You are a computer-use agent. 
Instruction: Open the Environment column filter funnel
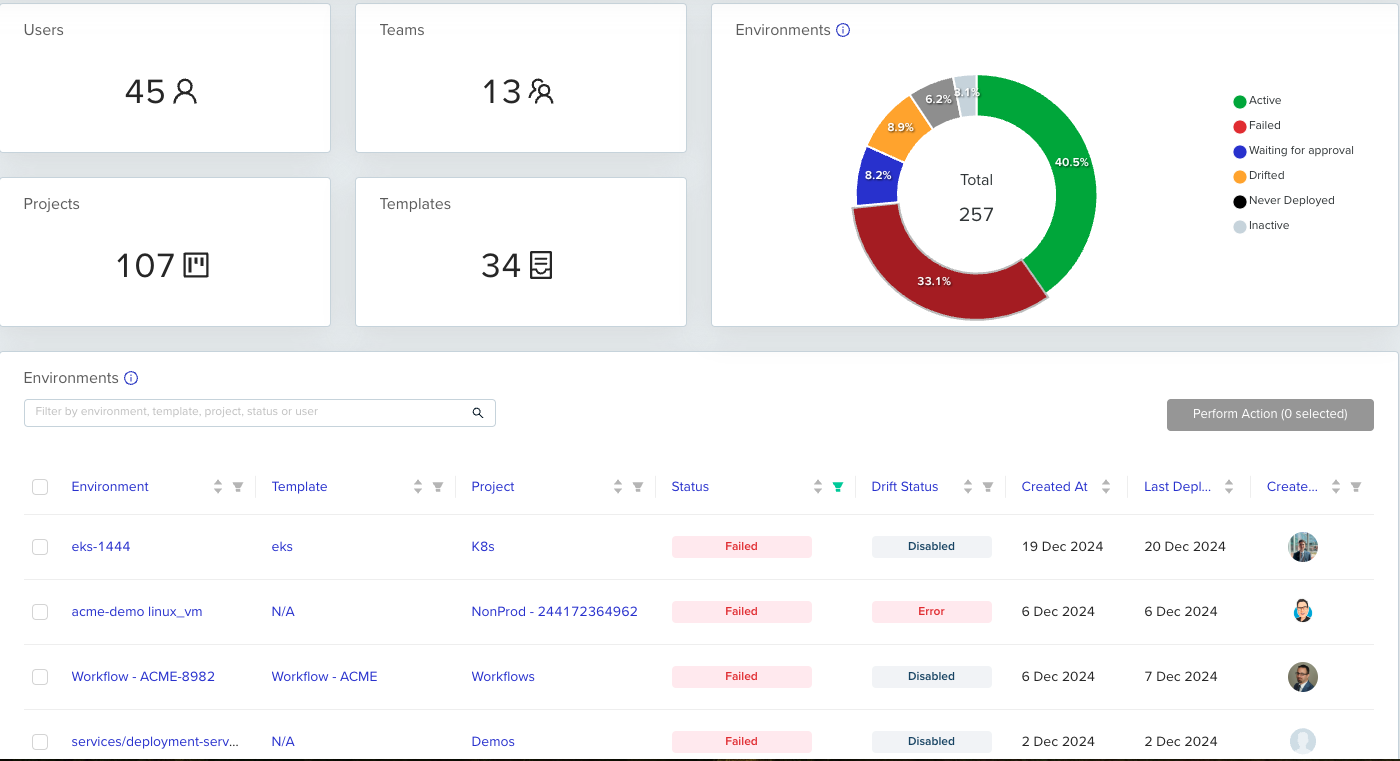click(238, 487)
